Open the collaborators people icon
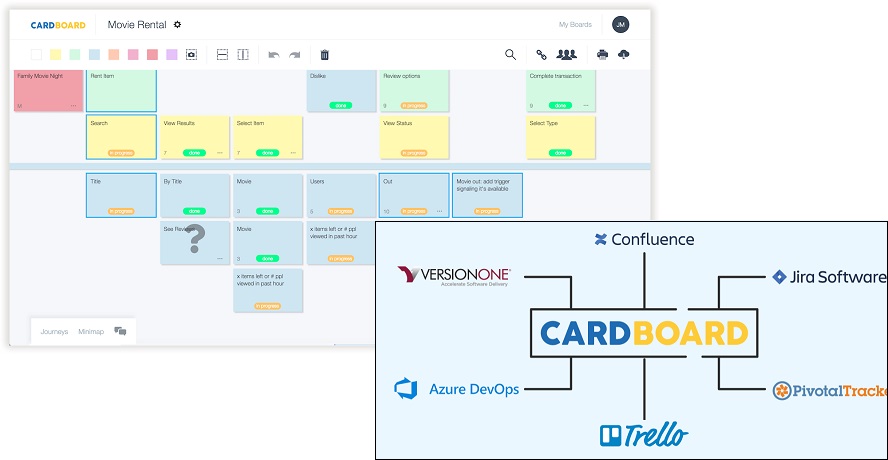Viewport: 888px width, 460px height. click(567, 55)
